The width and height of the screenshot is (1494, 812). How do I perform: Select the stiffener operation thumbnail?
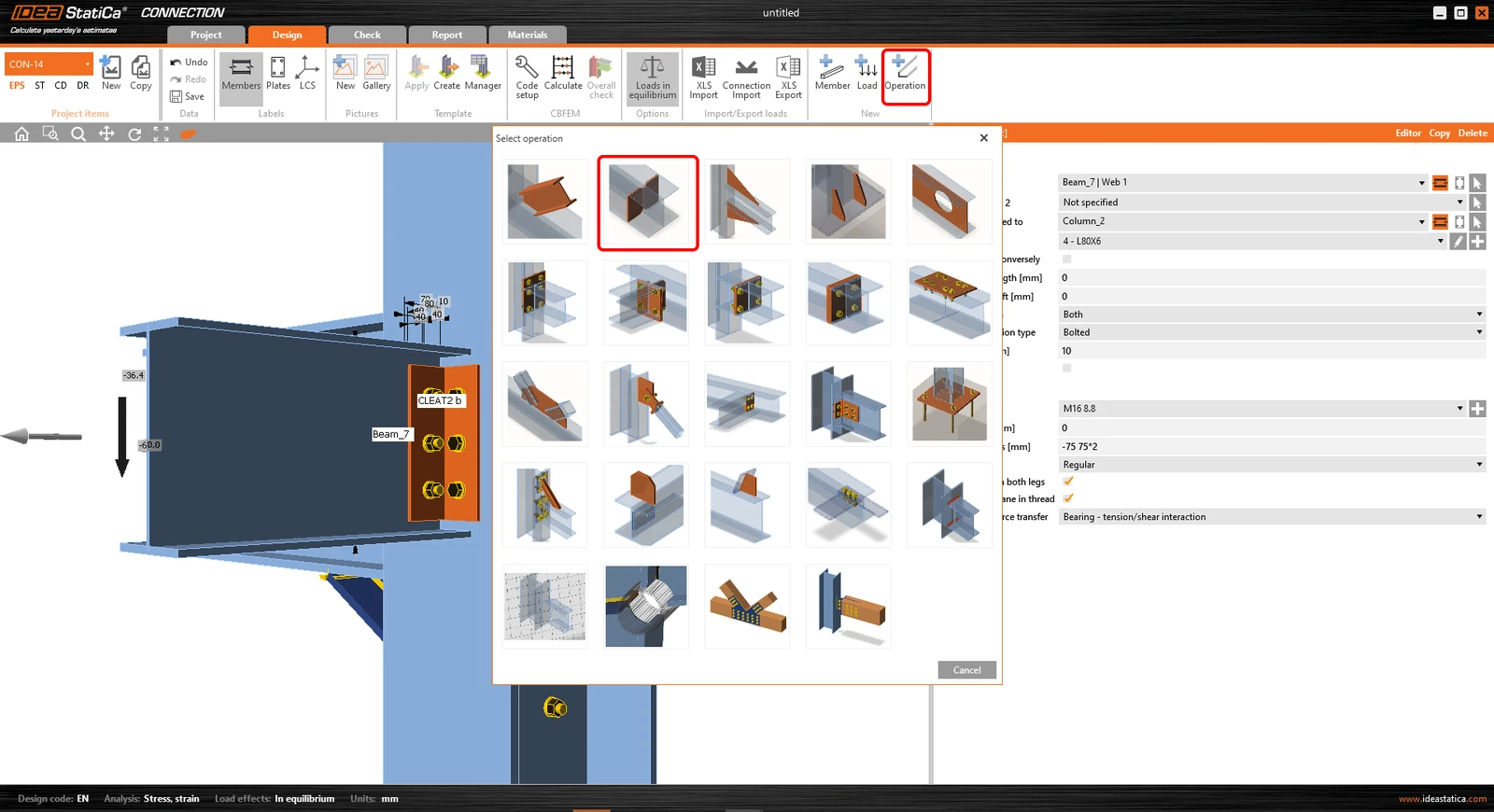pos(648,203)
